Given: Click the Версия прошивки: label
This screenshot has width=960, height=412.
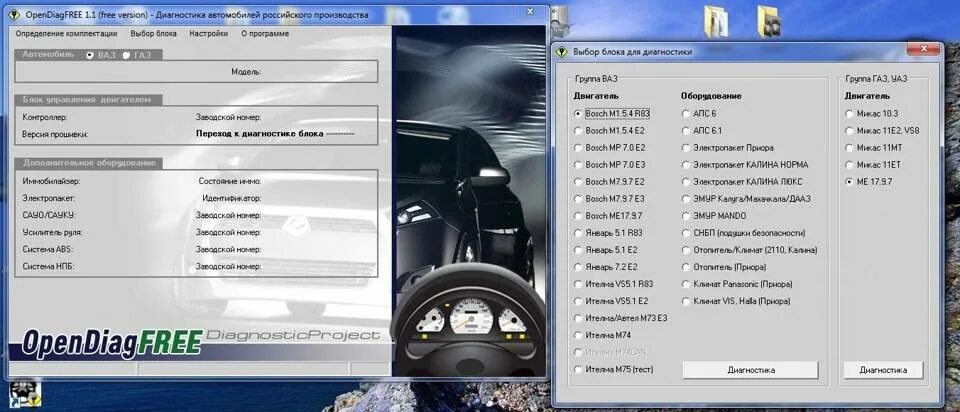Looking at the screenshot, I should click(x=55, y=133).
